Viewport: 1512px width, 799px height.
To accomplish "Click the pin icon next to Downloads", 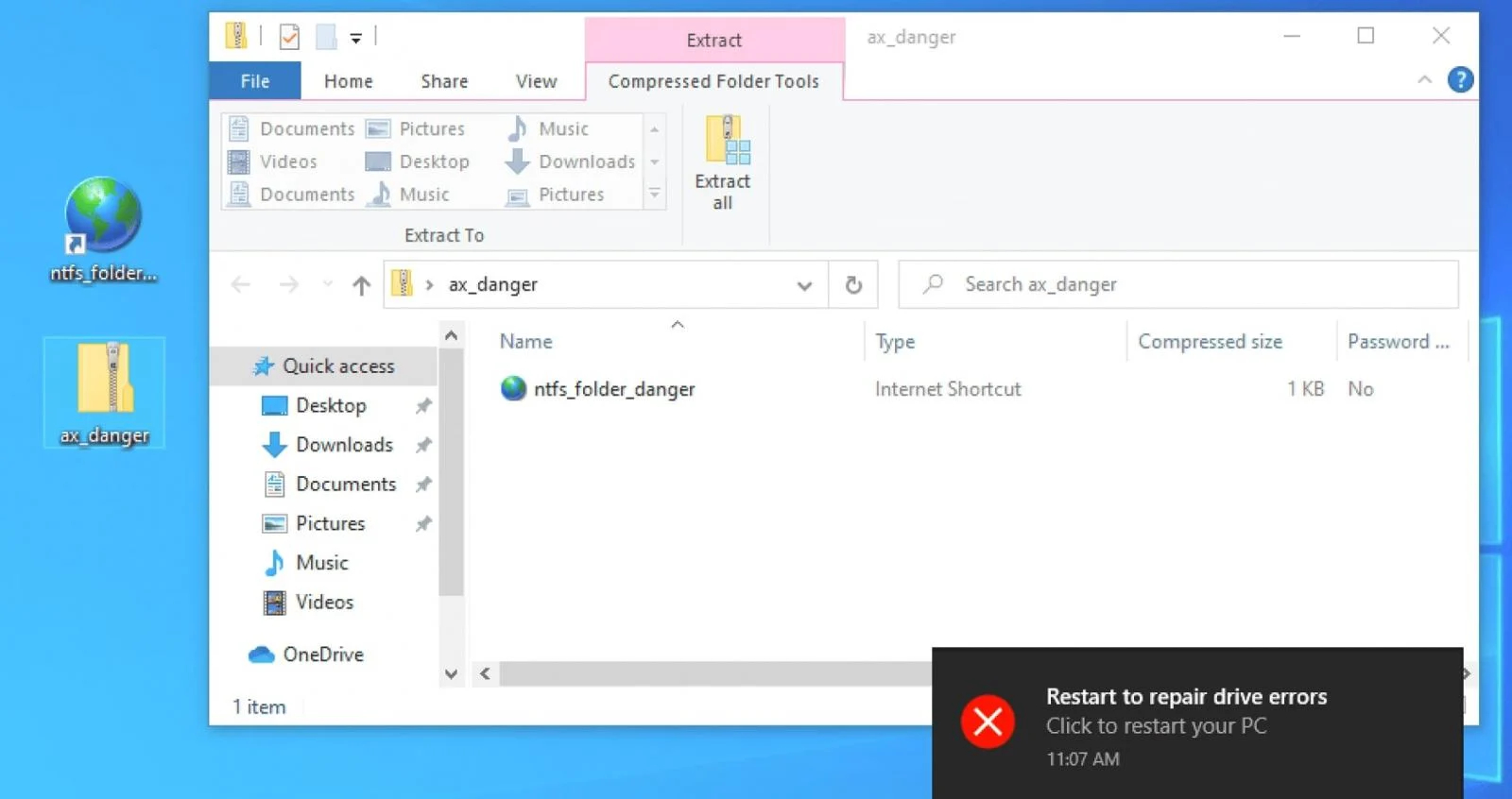I will [x=423, y=445].
